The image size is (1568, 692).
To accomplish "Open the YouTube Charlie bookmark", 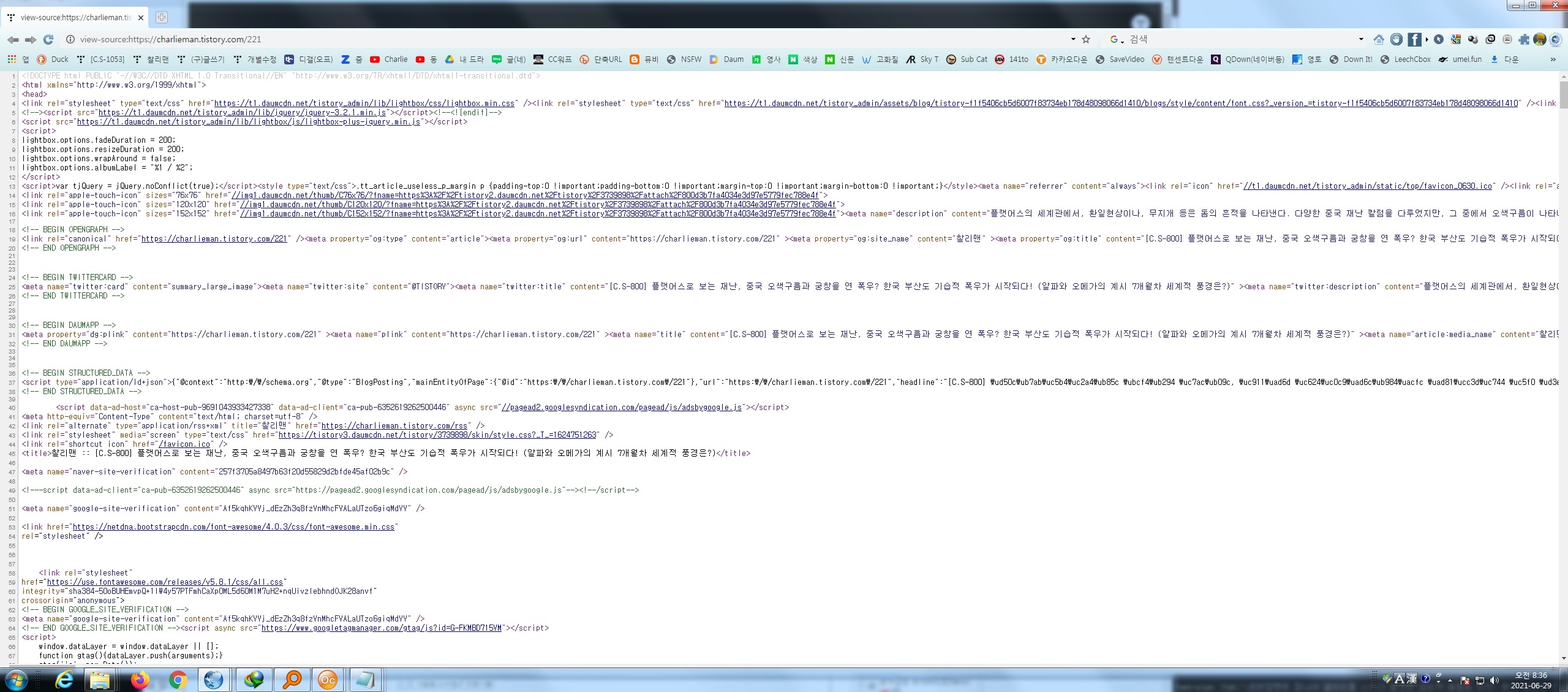I will (x=388, y=59).
